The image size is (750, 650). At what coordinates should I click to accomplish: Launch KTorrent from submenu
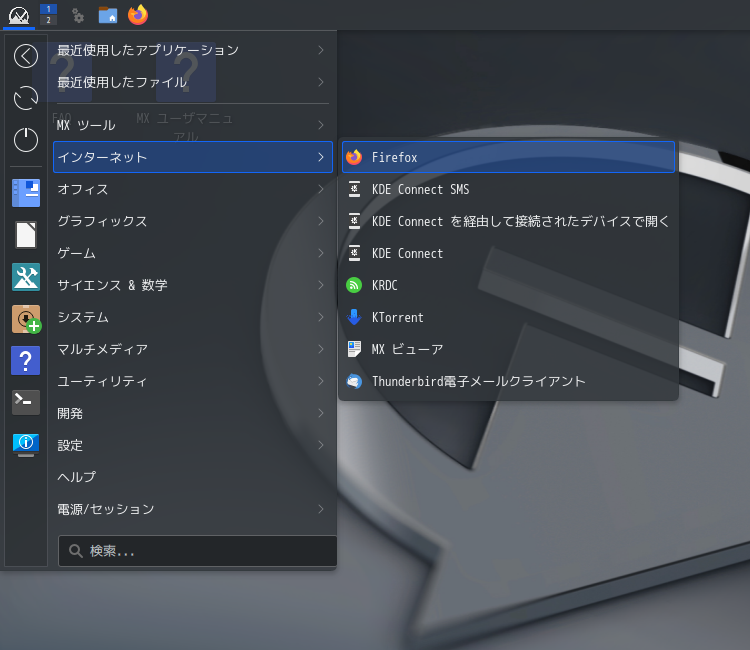pyautogui.click(x=508, y=317)
